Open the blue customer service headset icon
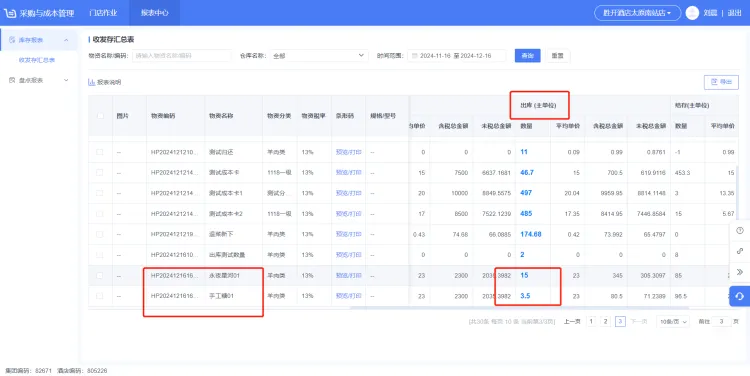This screenshot has width=750, height=376. pos(739,297)
